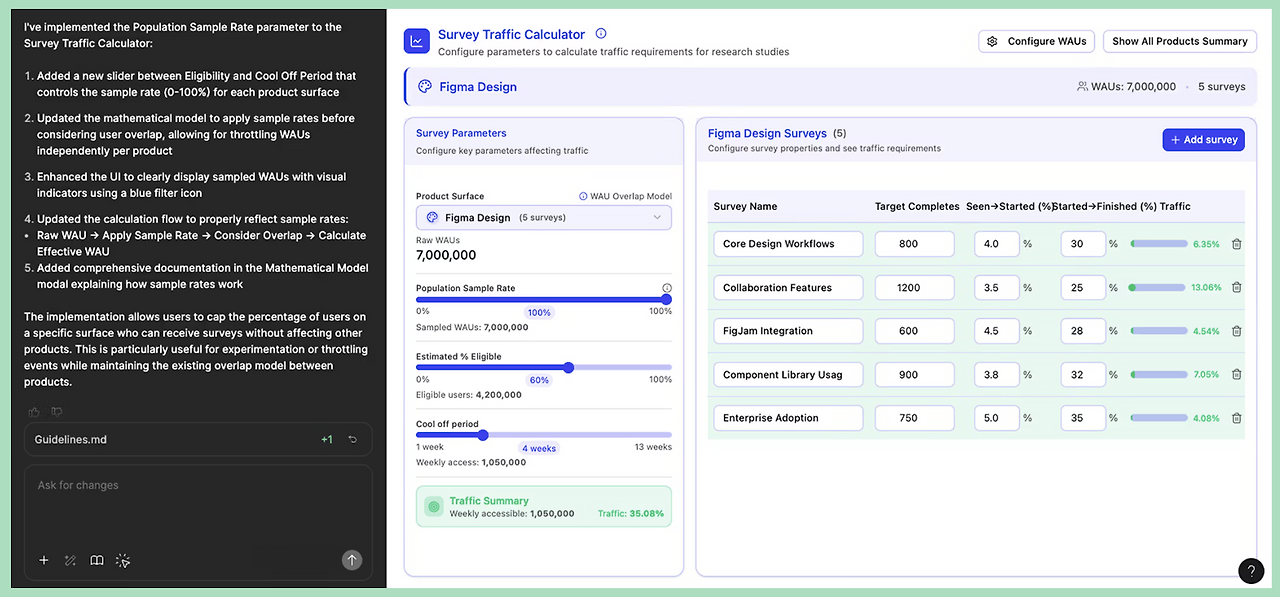Click the magic wand icon in chat box
The width and height of the screenshot is (1280, 597).
(x=70, y=560)
